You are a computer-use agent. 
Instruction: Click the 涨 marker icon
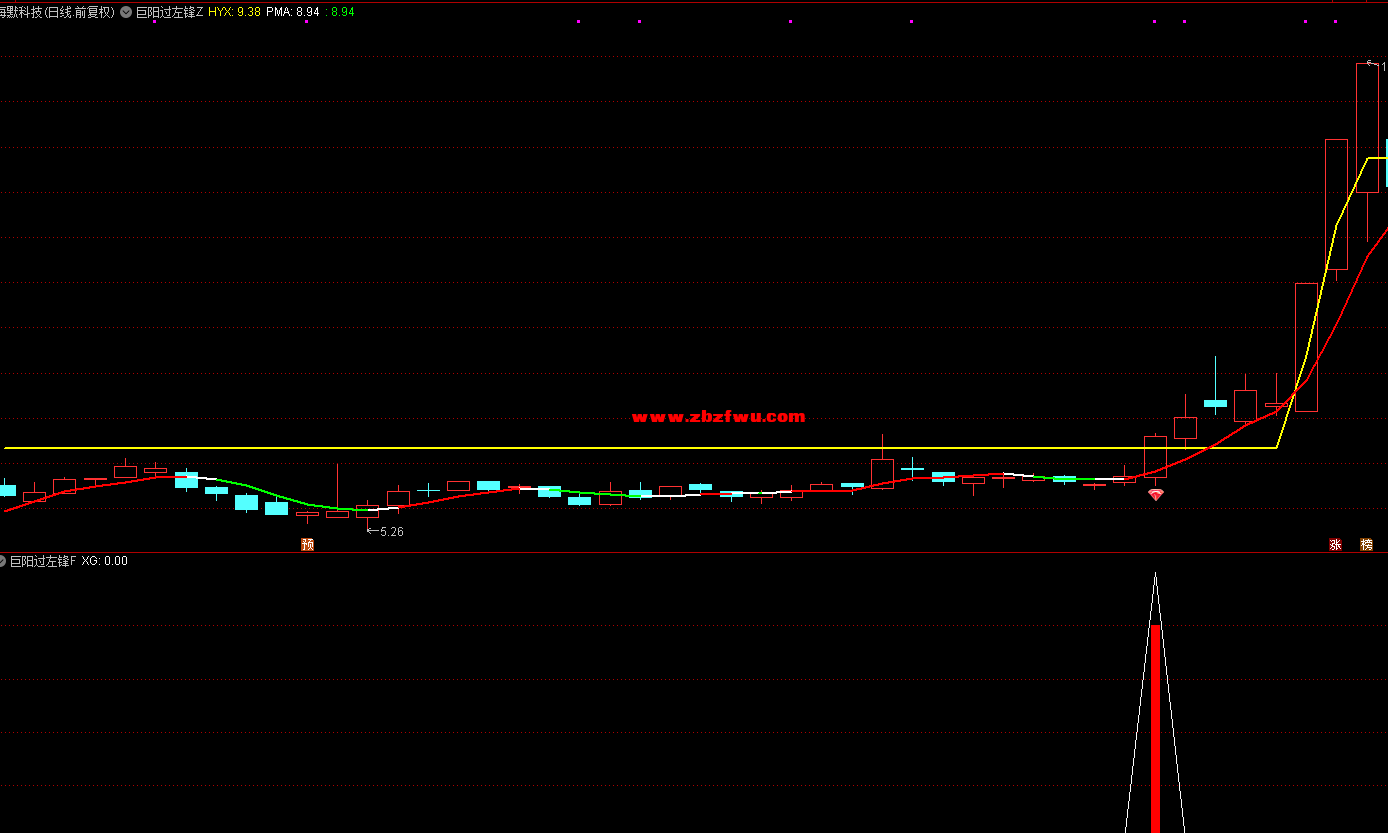tap(1335, 544)
